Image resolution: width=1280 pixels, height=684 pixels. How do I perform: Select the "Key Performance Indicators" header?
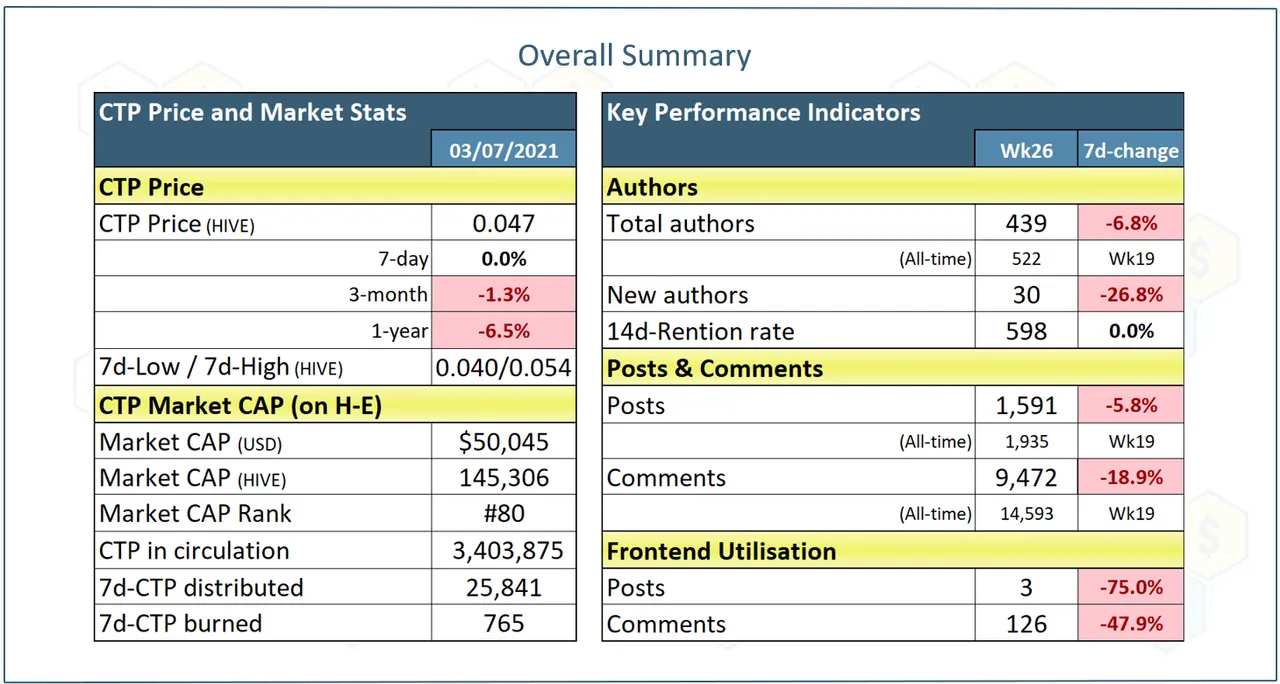coord(763,112)
